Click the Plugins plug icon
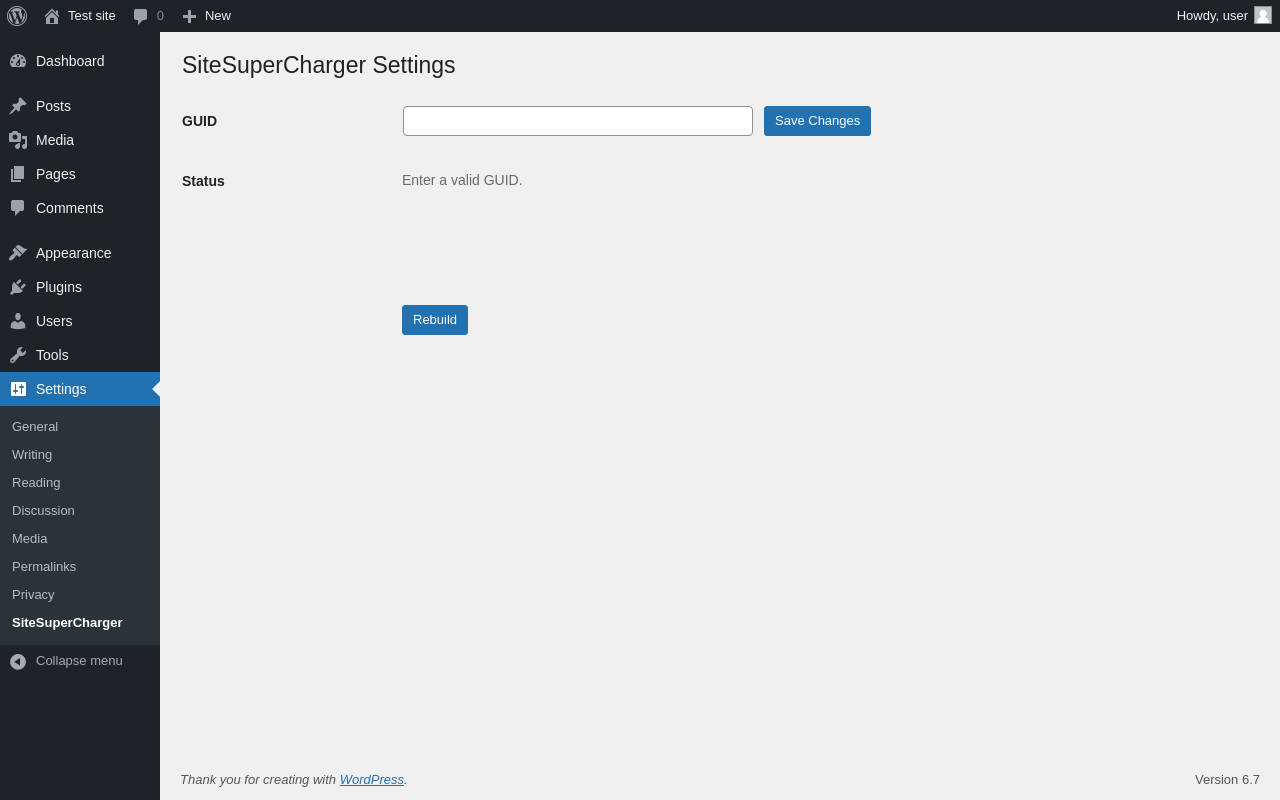This screenshot has height=800, width=1280. pyautogui.click(x=18, y=287)
